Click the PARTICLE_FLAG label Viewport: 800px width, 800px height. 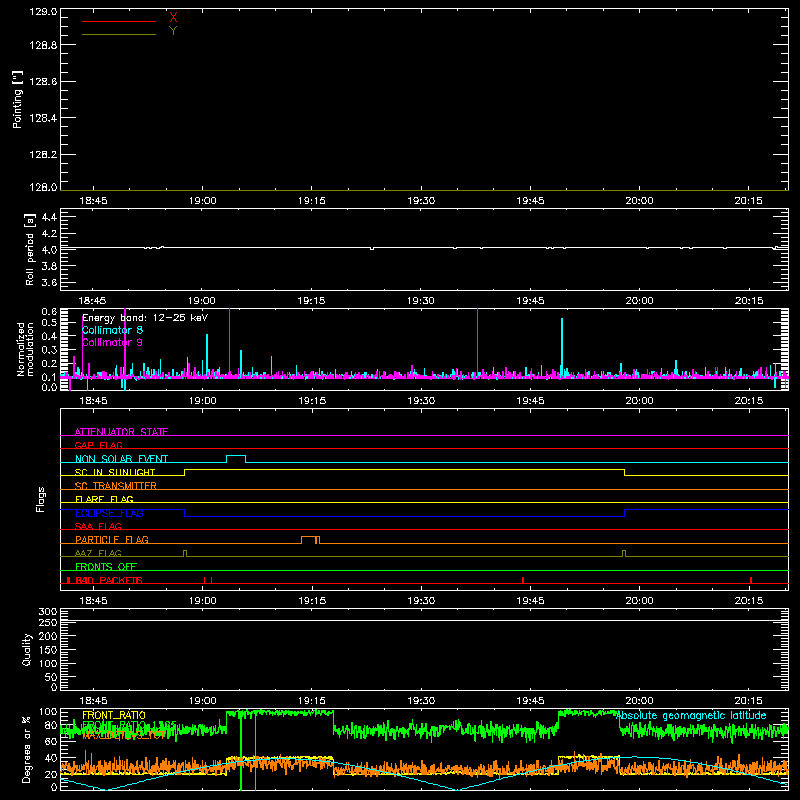[x=112, y=539]
